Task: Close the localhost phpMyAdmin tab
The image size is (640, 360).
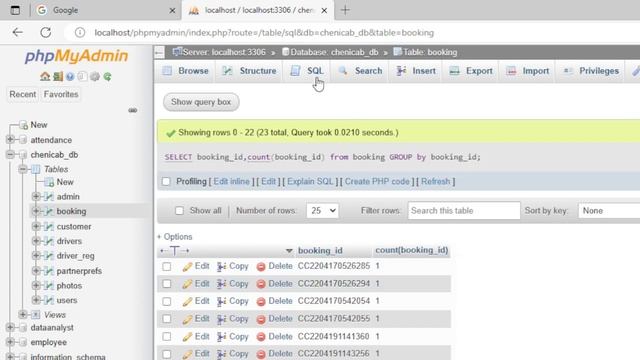Action: tap(324, 11)
